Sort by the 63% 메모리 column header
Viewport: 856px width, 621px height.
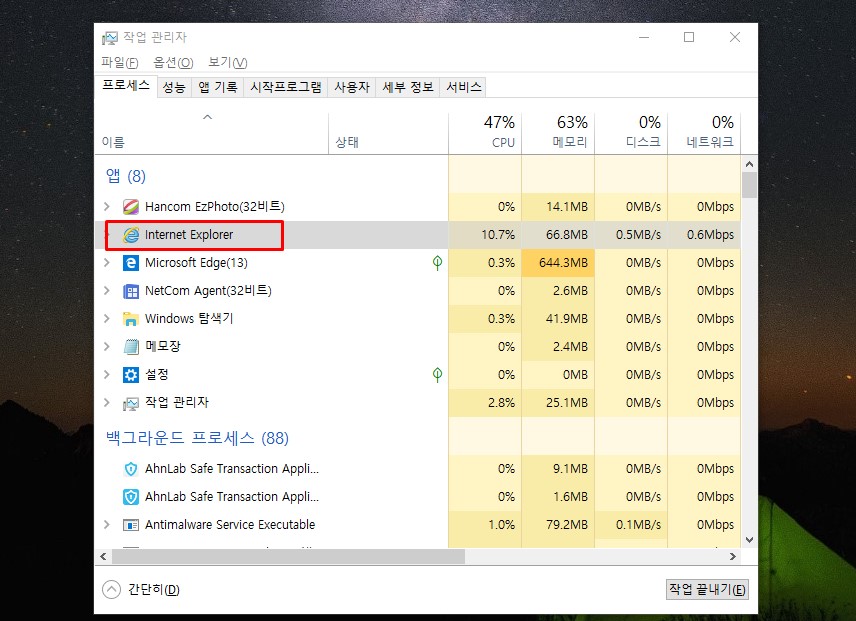coord(558,134)
